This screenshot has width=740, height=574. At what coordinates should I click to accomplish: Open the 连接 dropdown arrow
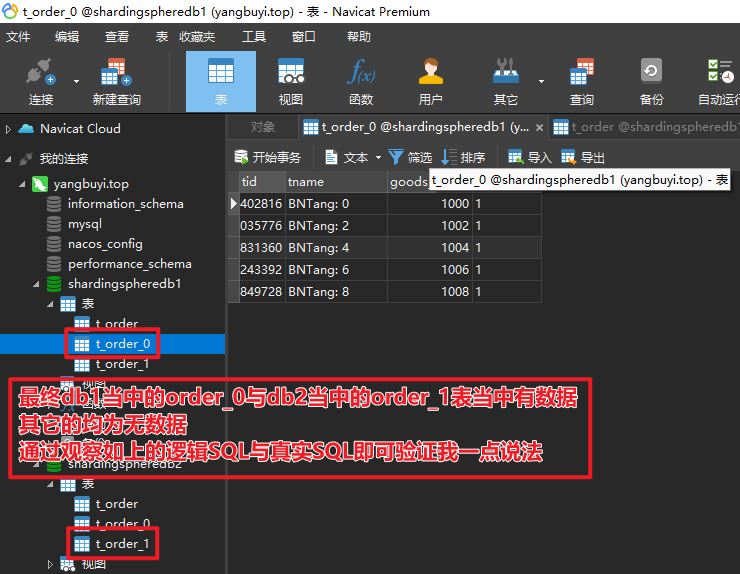click(x=76, y=81)
